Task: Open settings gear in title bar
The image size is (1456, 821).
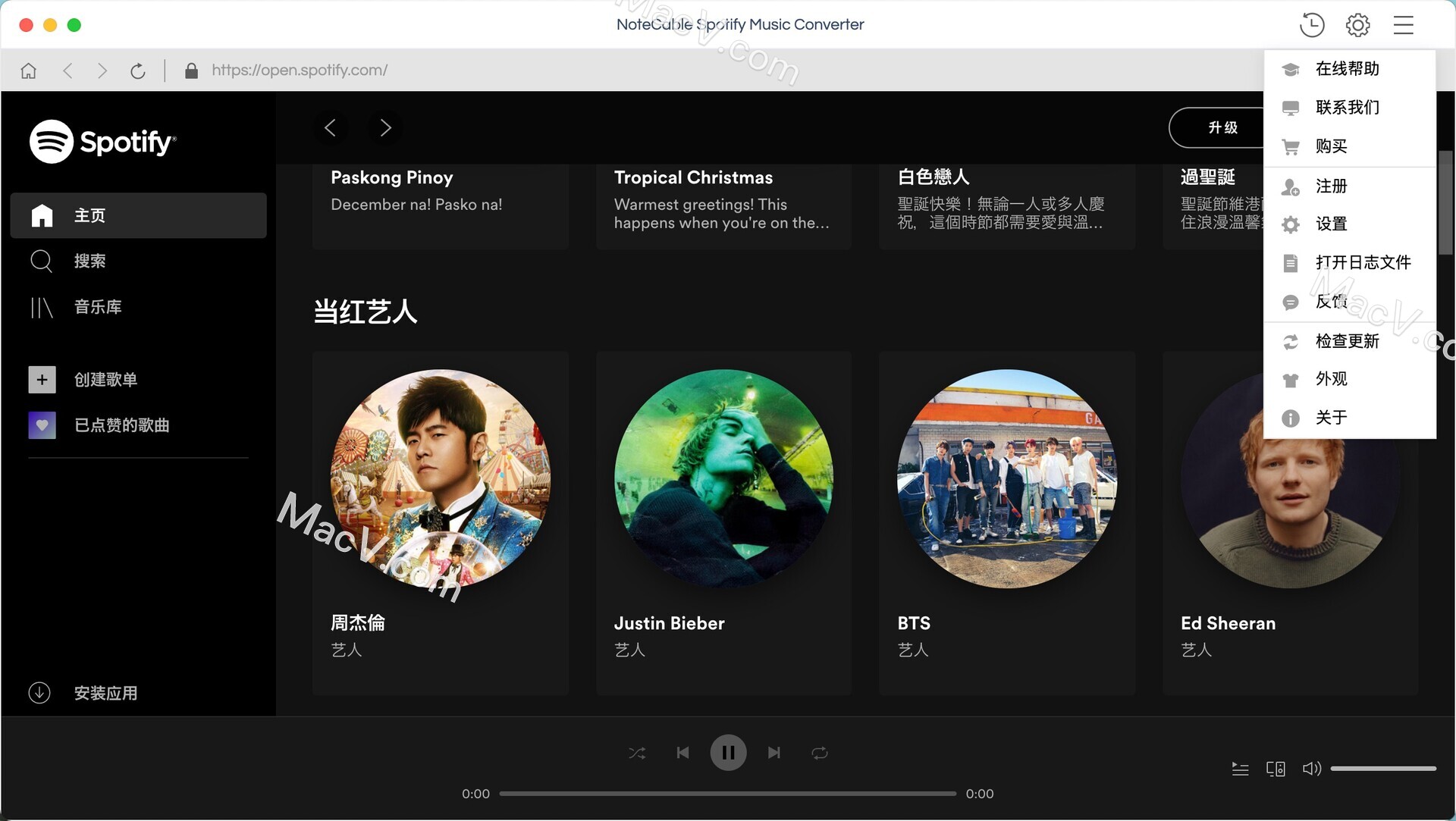Action: [x=1357, y=25]
